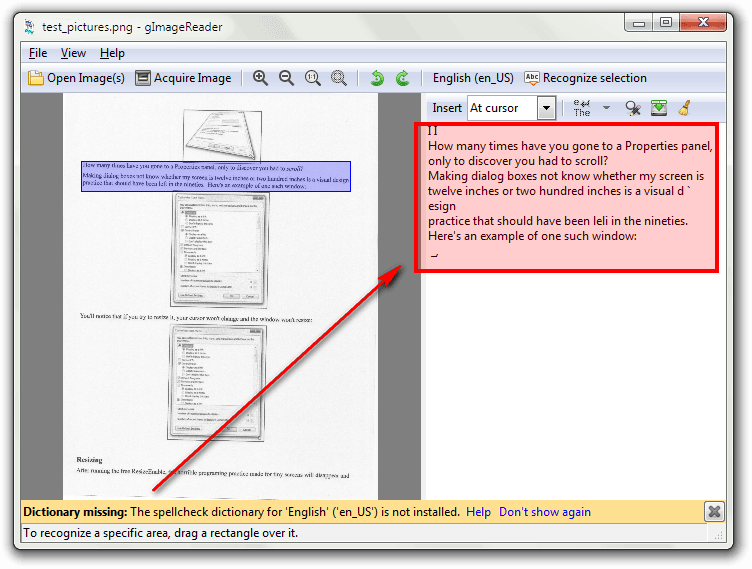Clear output text with broom icon
Image resolution: width=752 pixels, height=569 pixels.
(x=685, y=108)
